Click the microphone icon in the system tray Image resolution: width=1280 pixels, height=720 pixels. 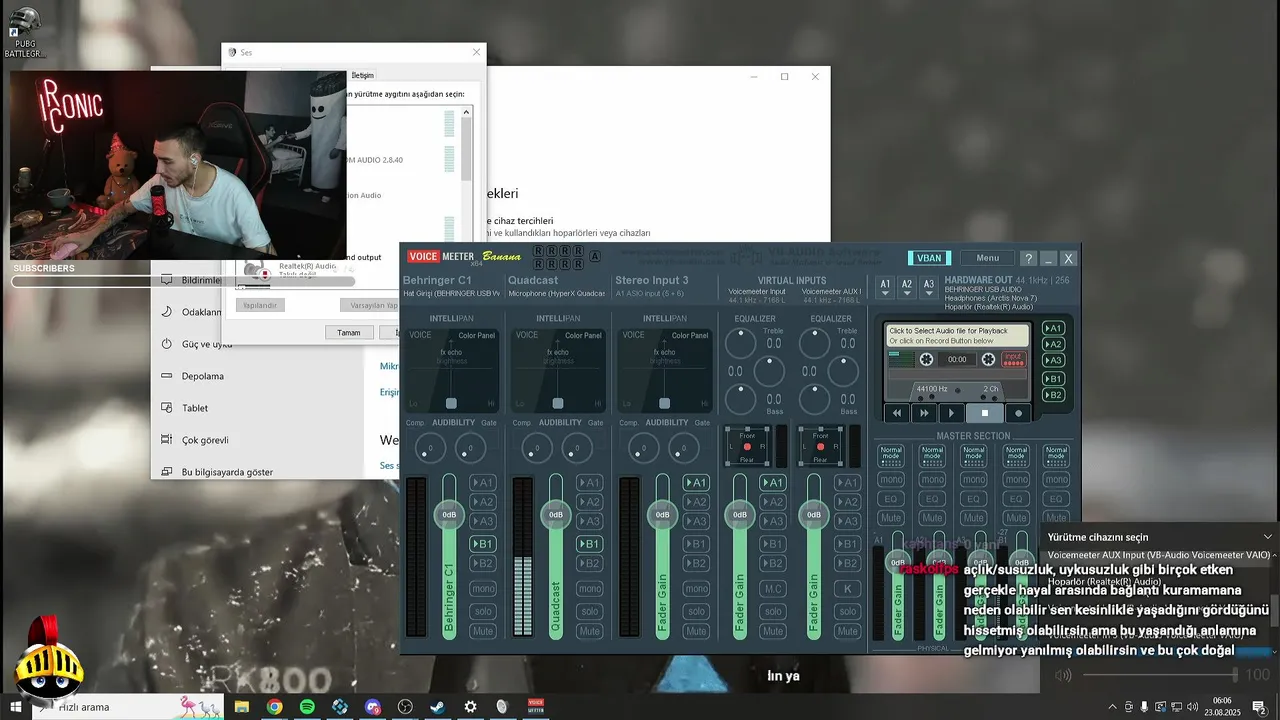(x=1144, y=707)
